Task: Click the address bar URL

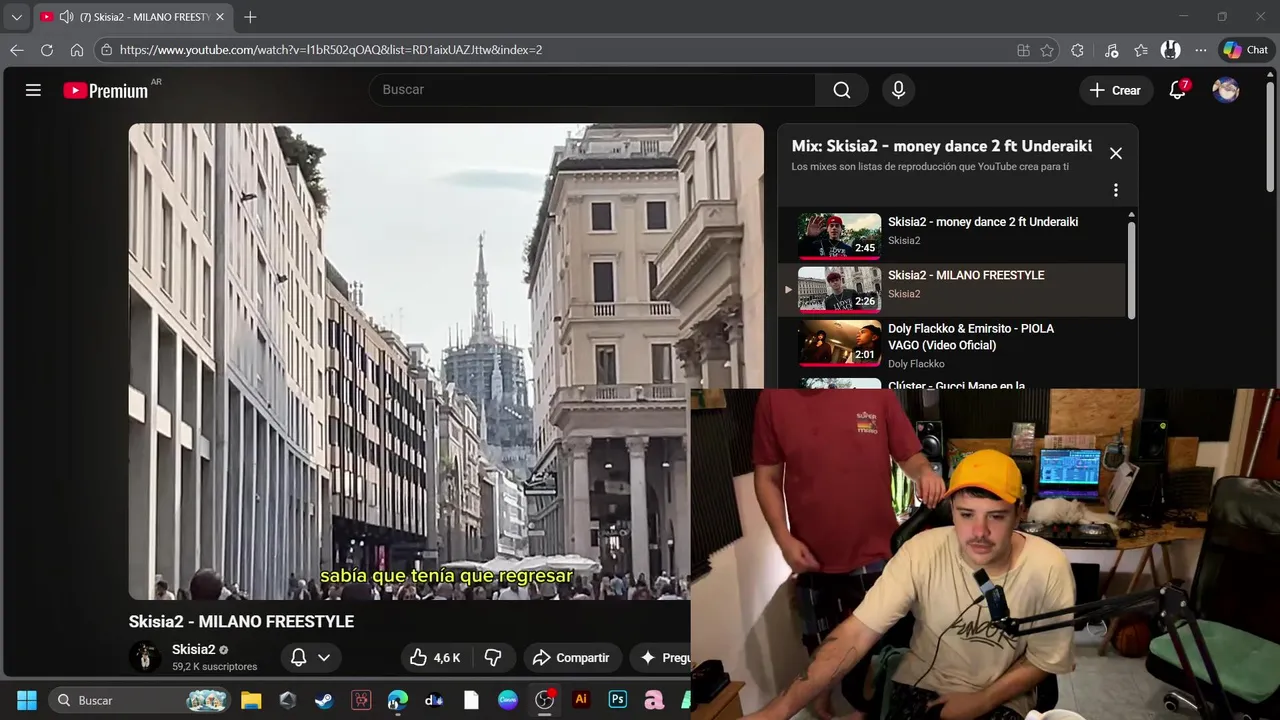Action: click(331, 50)
